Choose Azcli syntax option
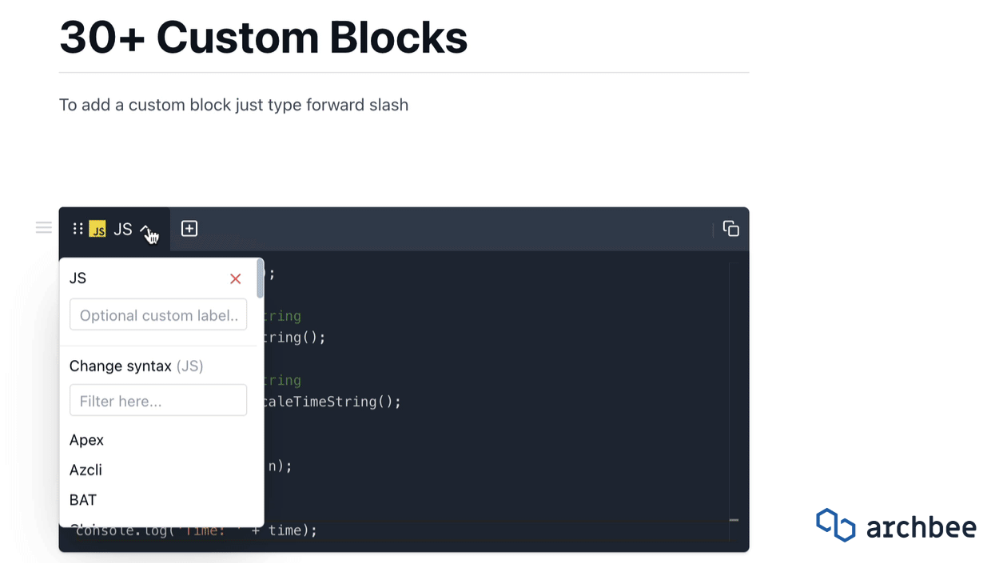The height and width of the screenshot is (563, 1005). coord(86,470)
